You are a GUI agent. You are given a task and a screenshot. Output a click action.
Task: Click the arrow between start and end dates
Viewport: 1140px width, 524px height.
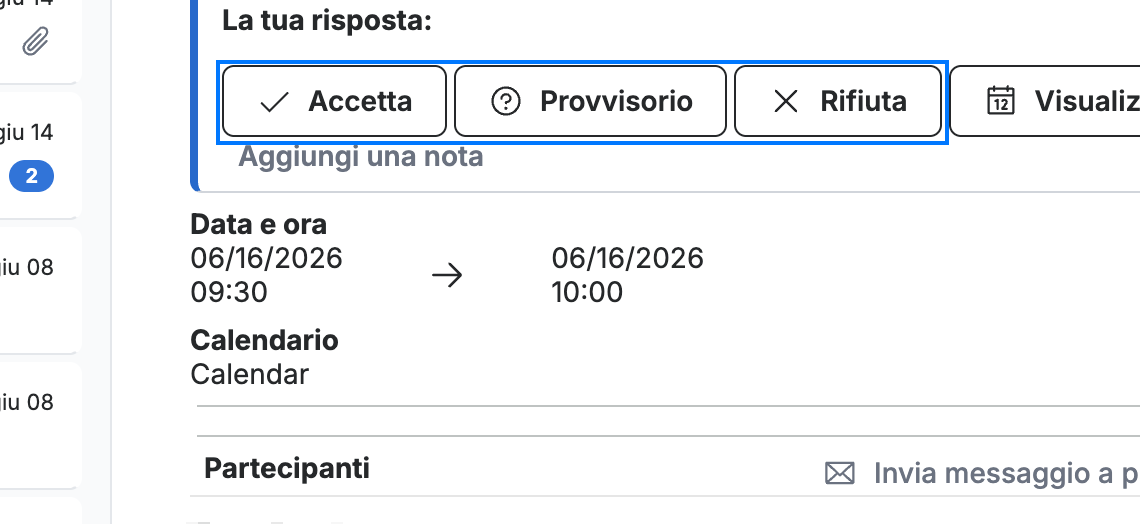pos(447,275)
